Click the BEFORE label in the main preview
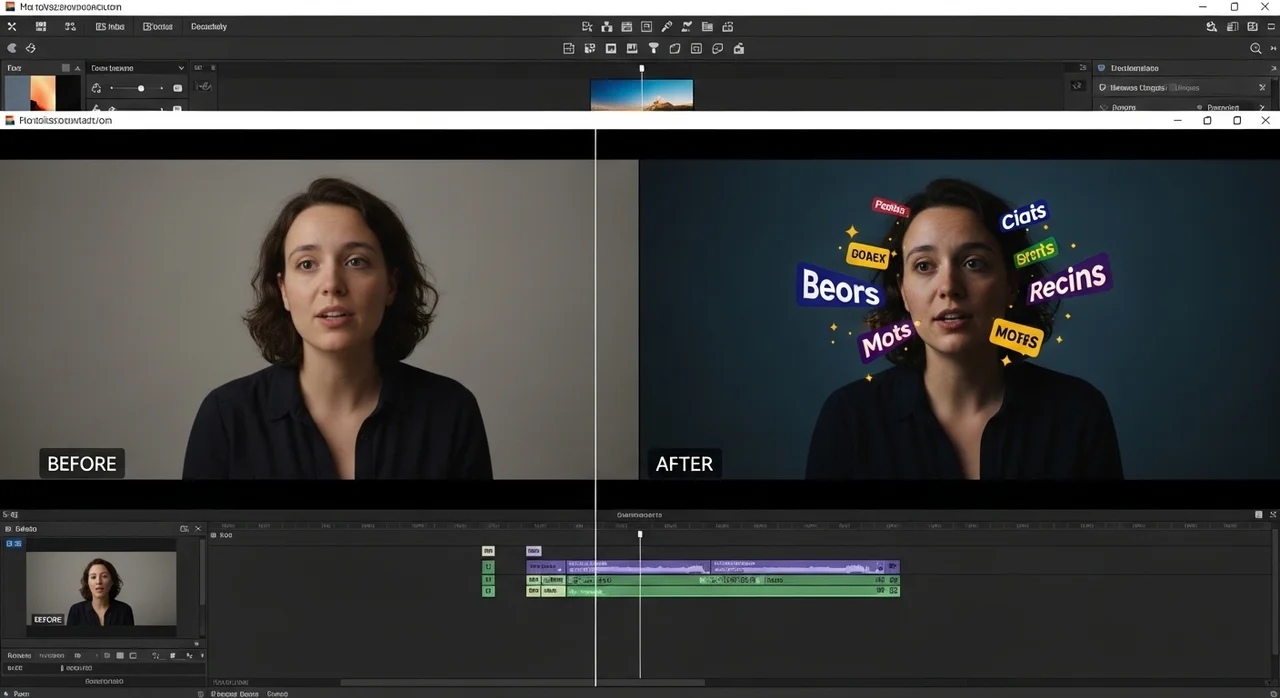Viewport: 1280px width, 698px height. pos(82,464)
